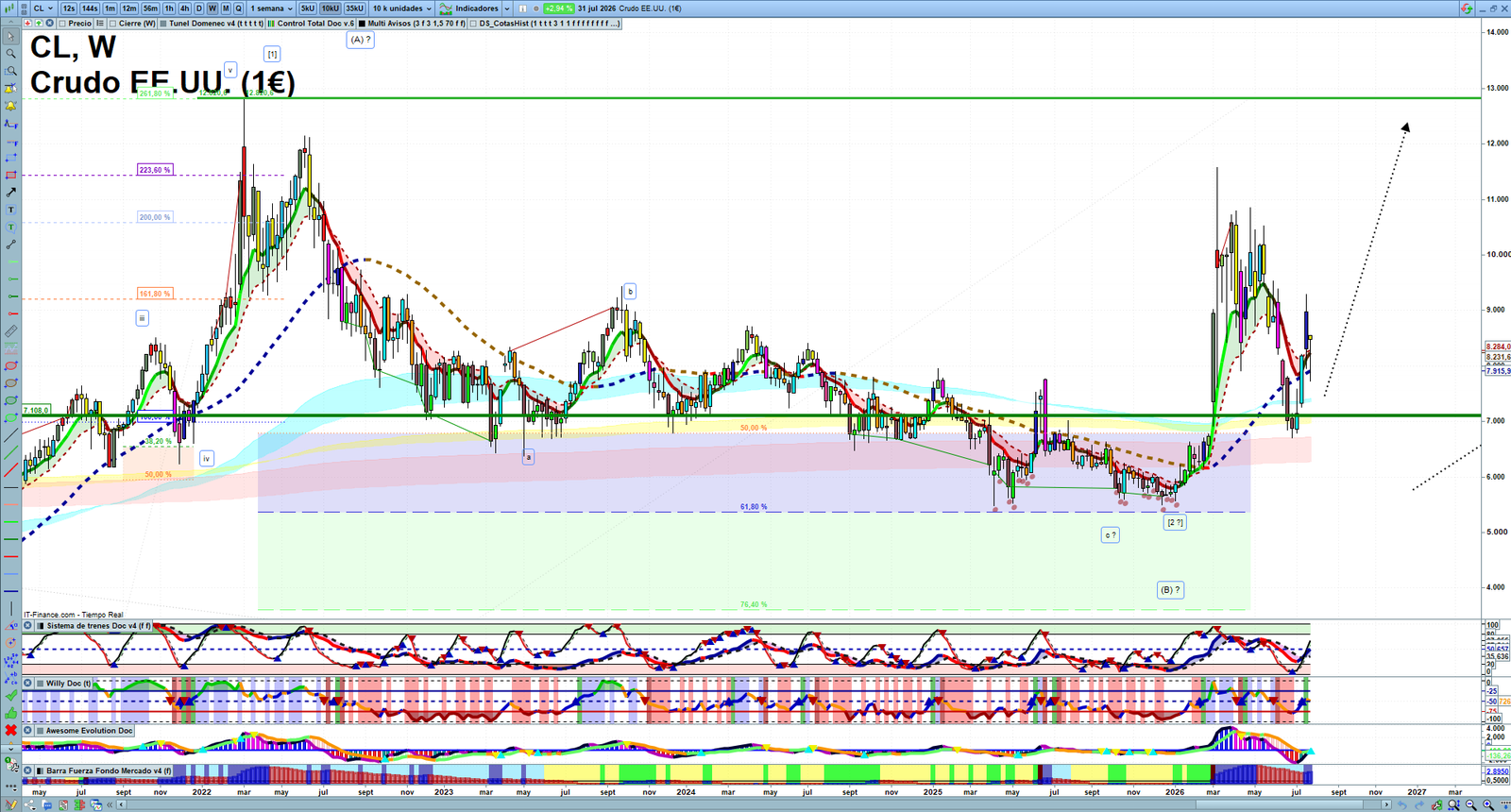
Task: Open the Indicadores button
Action: (469, 8)
